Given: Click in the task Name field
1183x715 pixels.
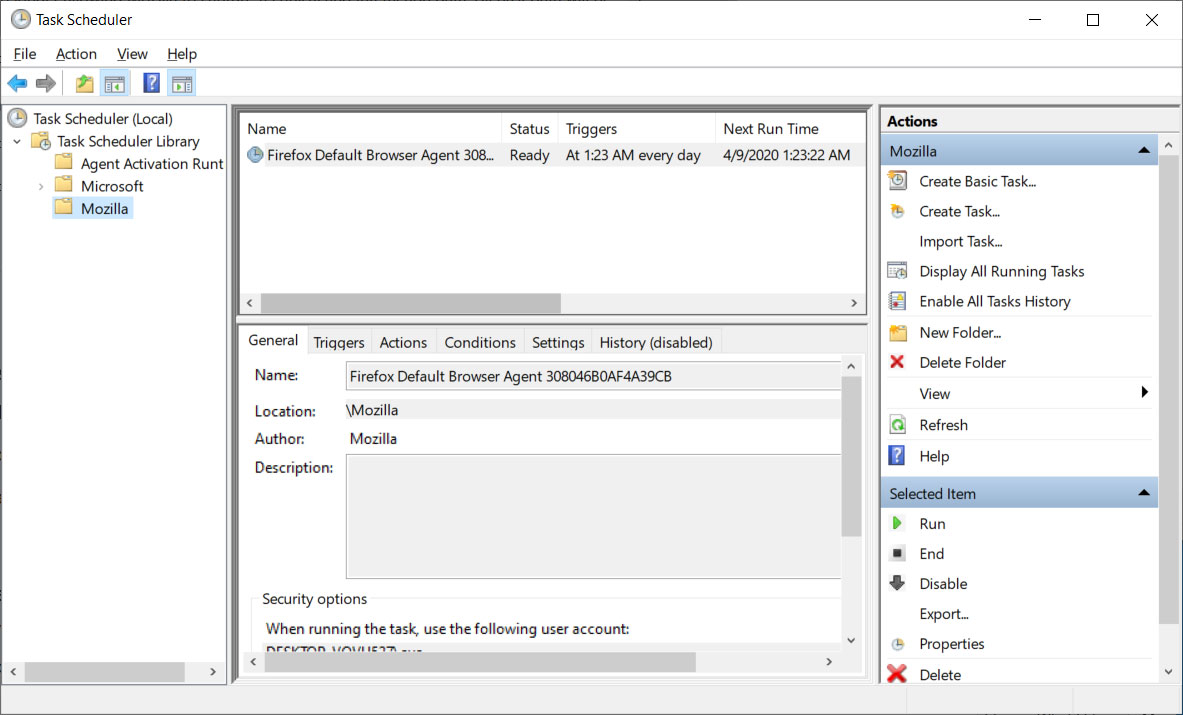Looking at the screenshot, I should (x=593, y=376).
